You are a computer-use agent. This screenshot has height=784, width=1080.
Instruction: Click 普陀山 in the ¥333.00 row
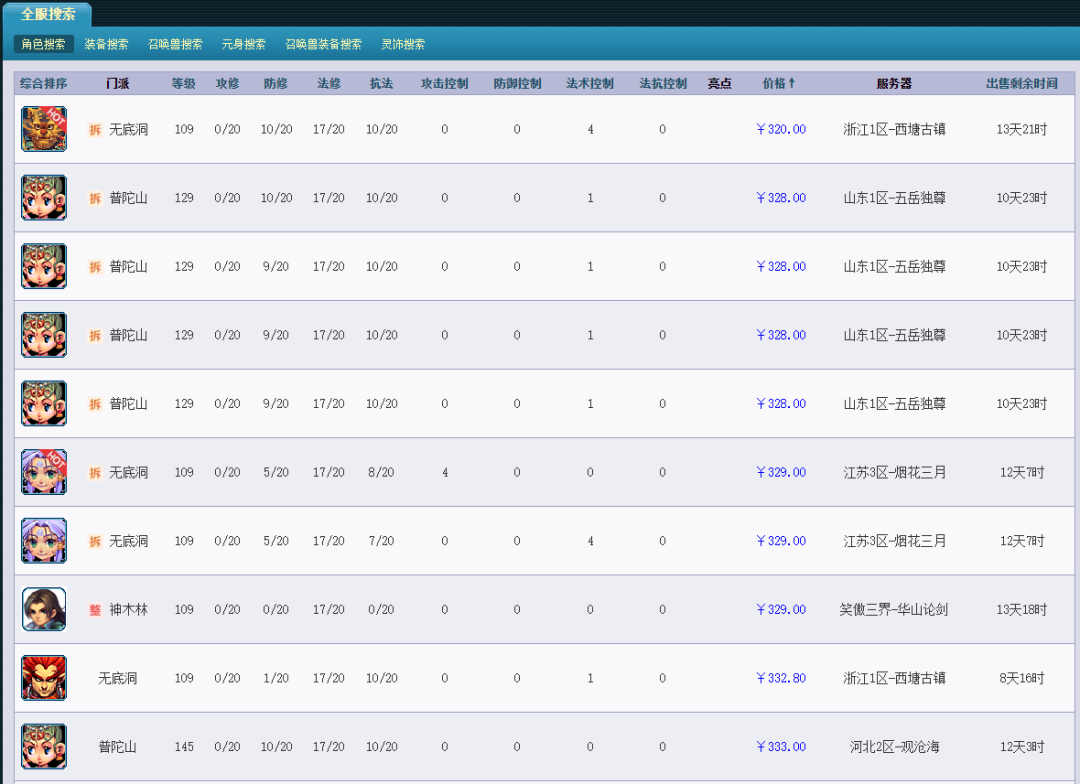[x=117, y=746]
